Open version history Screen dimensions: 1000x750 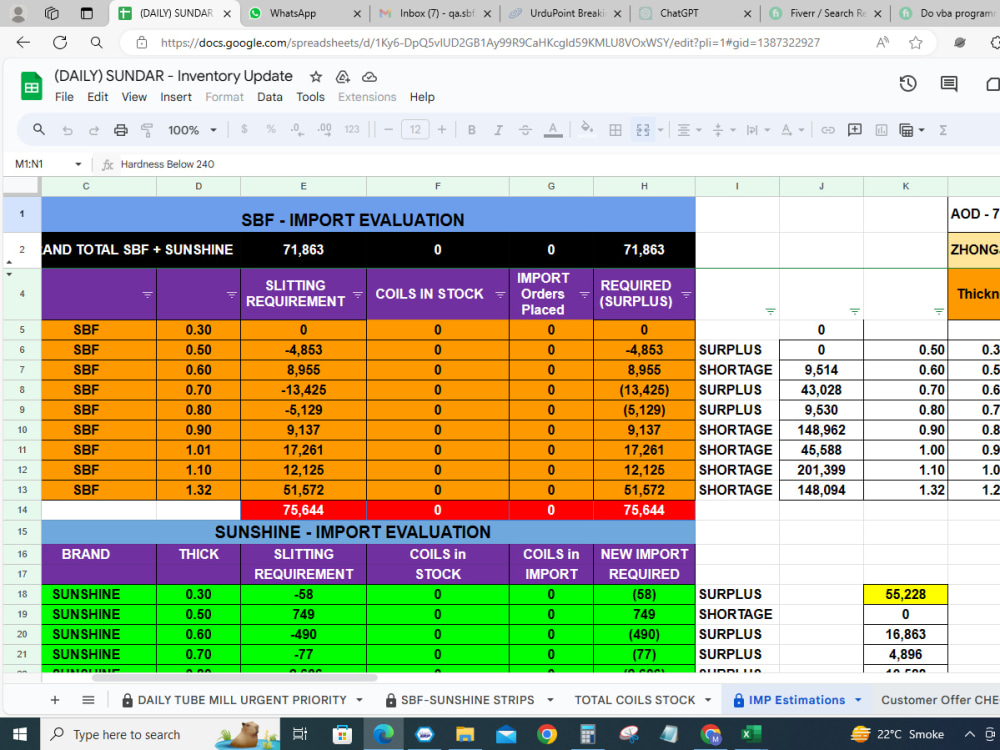click(908, 84)
